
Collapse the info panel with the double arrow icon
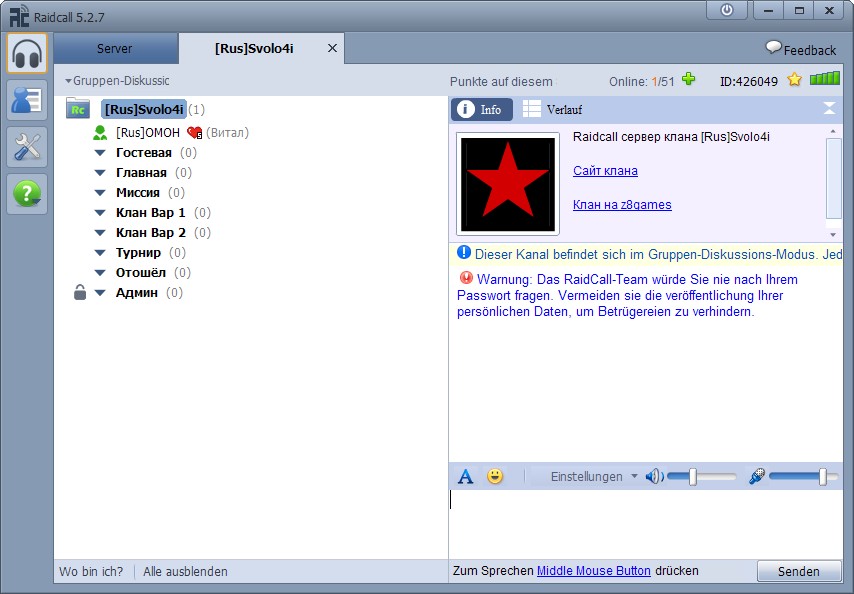[x=829, y=108]
